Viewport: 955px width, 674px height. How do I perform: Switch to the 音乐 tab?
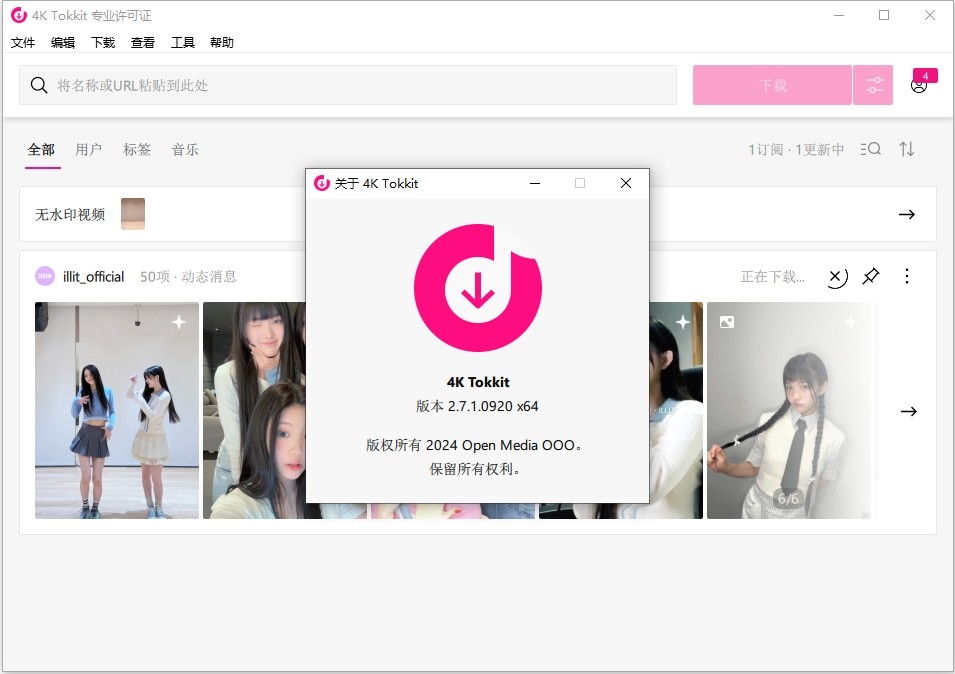point(185,150)
